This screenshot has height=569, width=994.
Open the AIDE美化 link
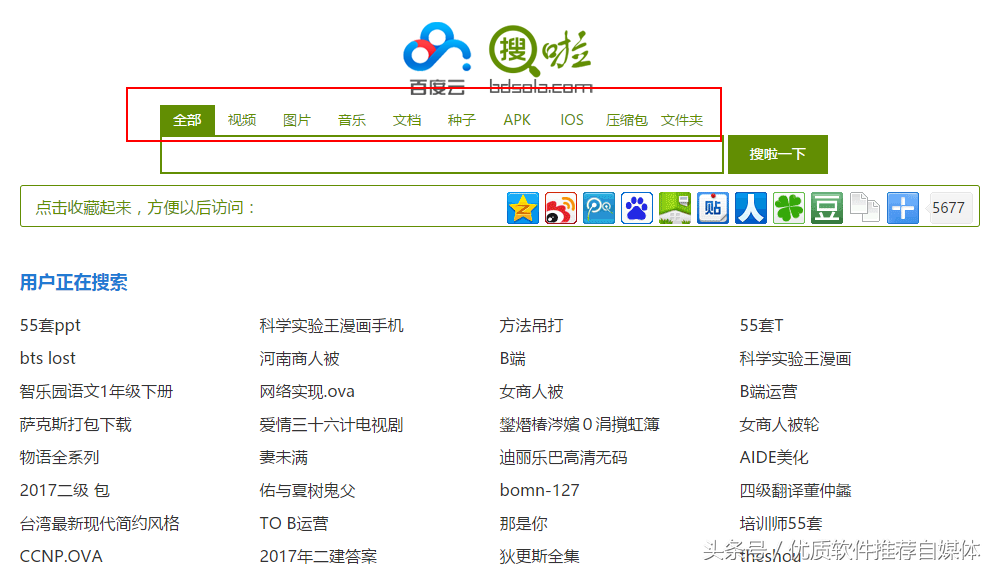point(774,457)
